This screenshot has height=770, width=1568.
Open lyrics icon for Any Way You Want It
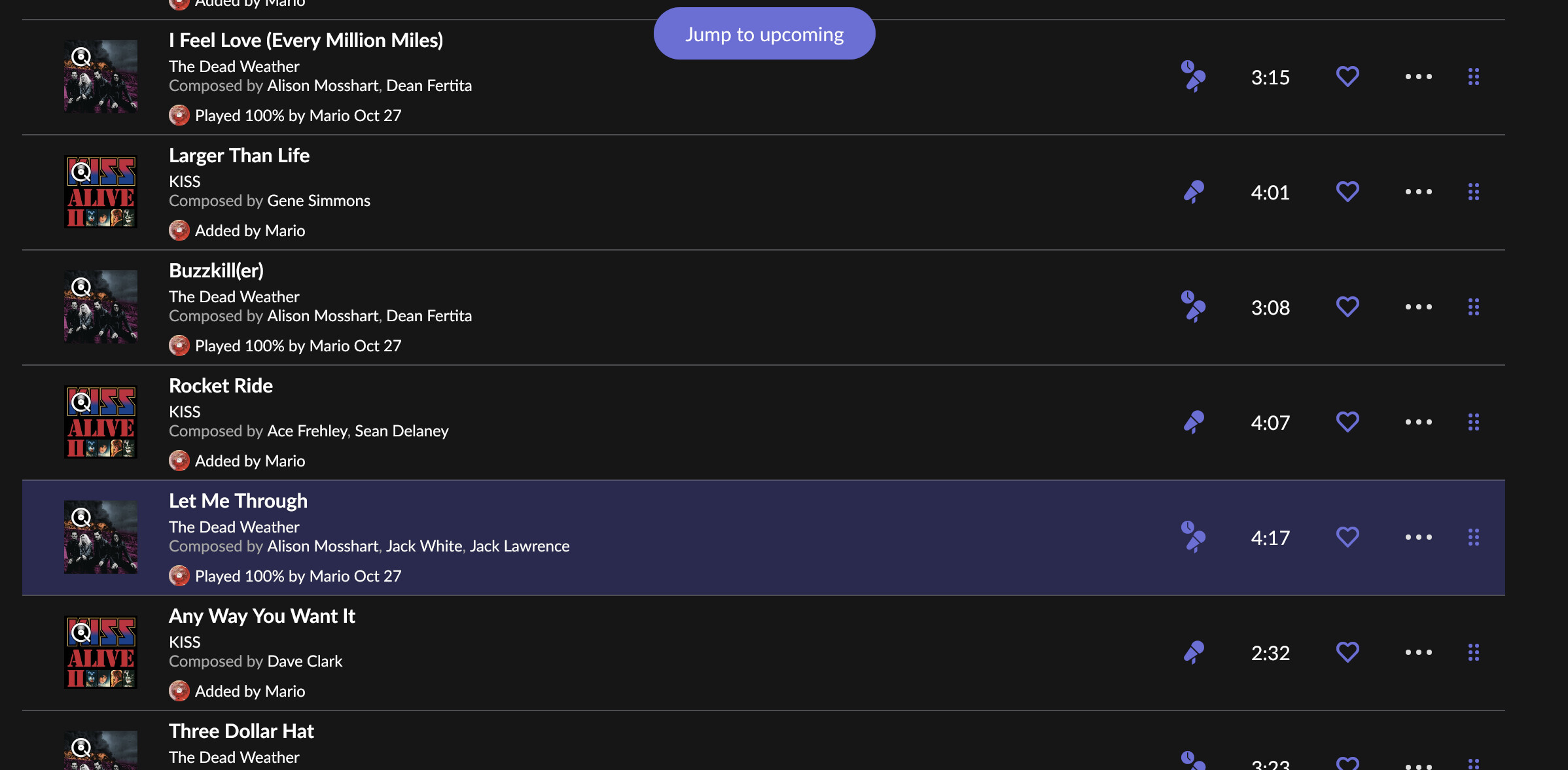click(1194, 652)
